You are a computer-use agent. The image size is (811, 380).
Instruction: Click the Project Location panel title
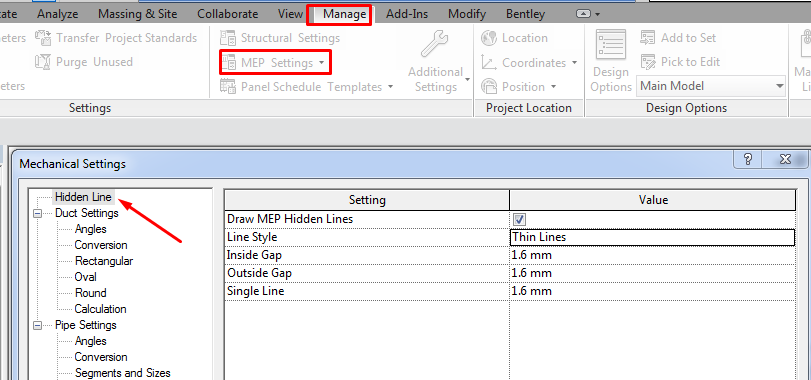[529, 108]
